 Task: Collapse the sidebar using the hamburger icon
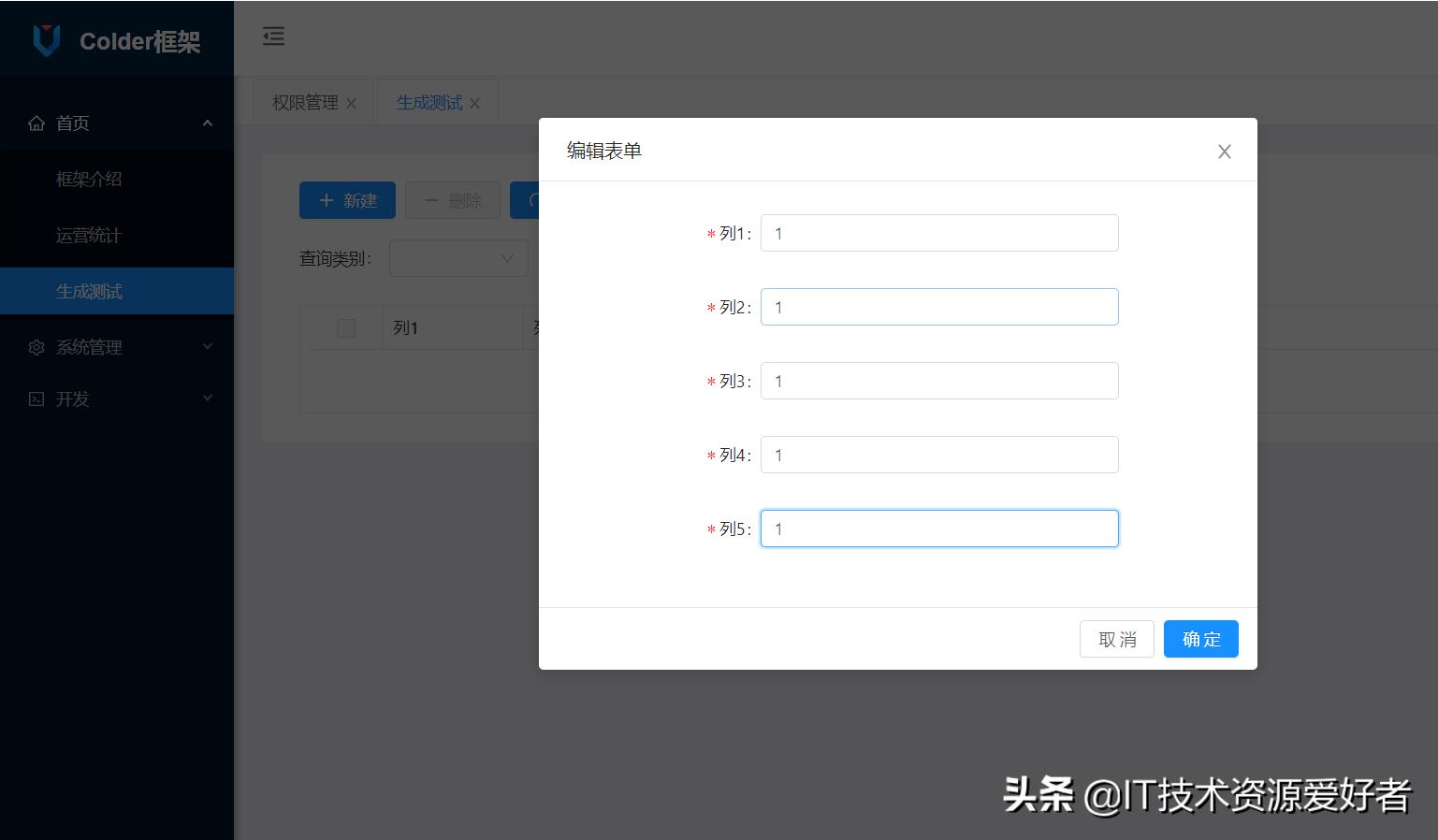tap(273, 37)
